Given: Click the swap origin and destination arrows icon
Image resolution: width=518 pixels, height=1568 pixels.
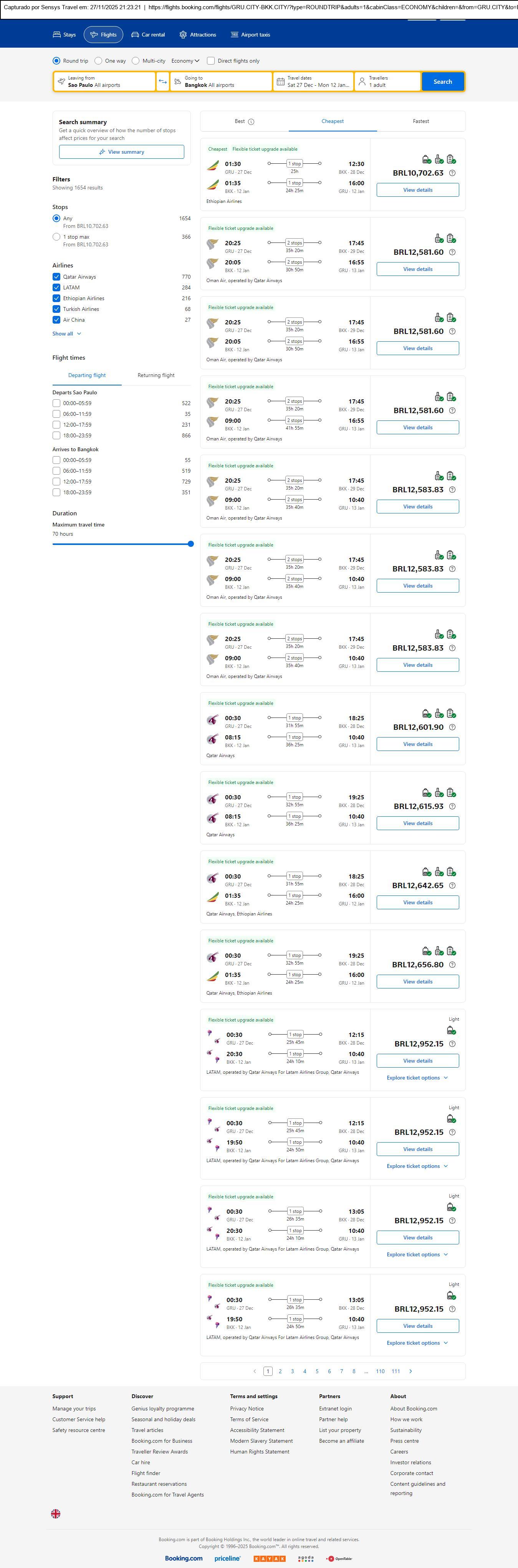Looking at the screenshot, I should pyautogui.click(x=162, y=81).
